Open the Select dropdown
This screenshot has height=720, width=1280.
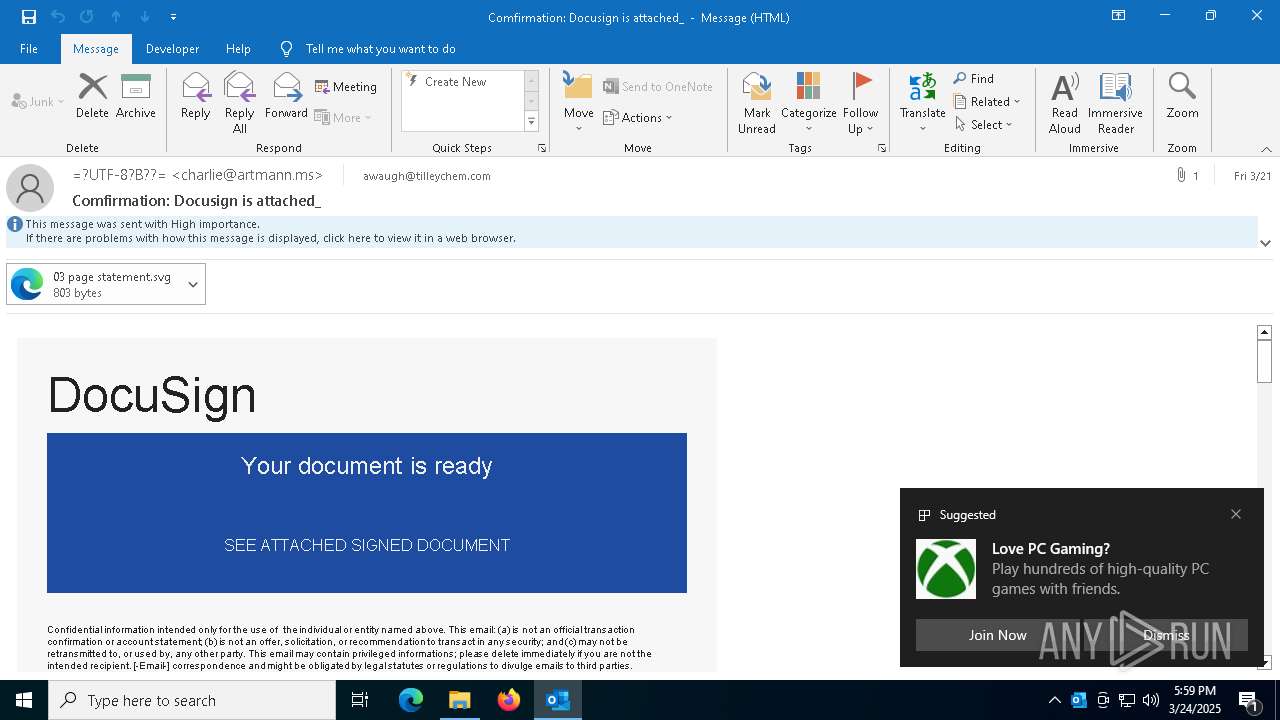click(x=984, y=125)
